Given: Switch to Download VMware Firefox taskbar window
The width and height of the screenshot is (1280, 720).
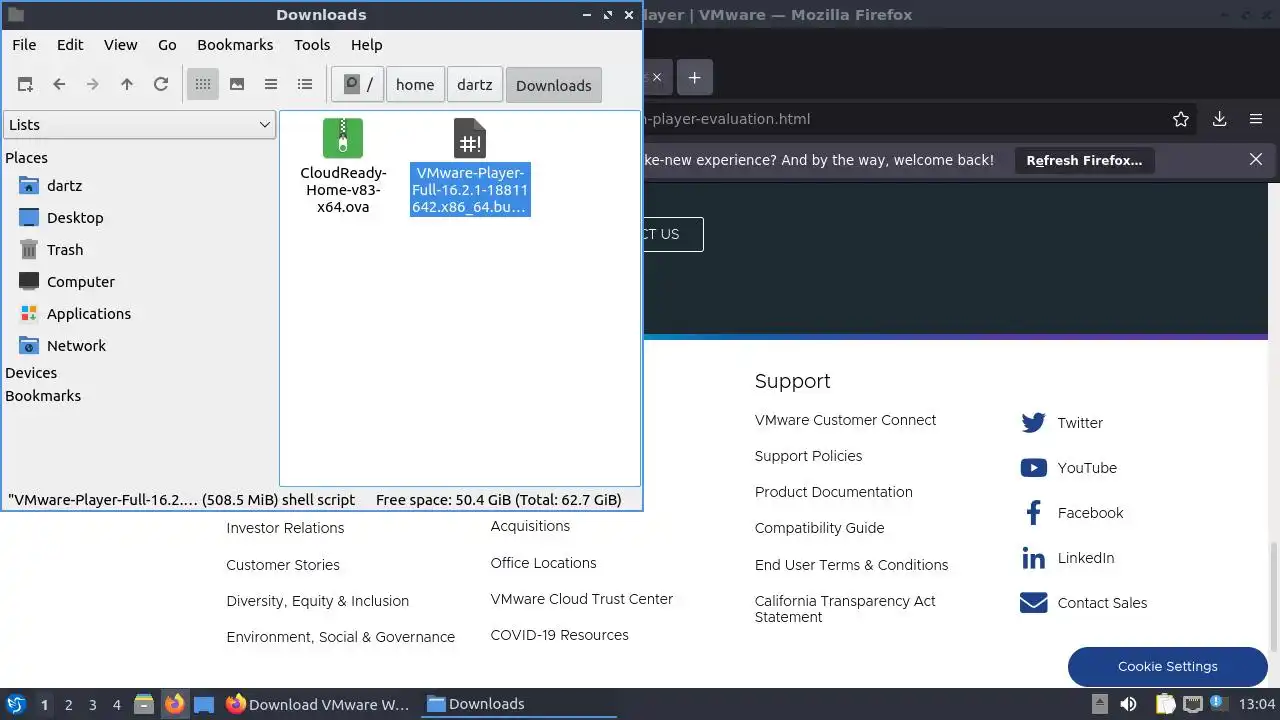Looking at the screenshot, I should [x=318, y=704].
